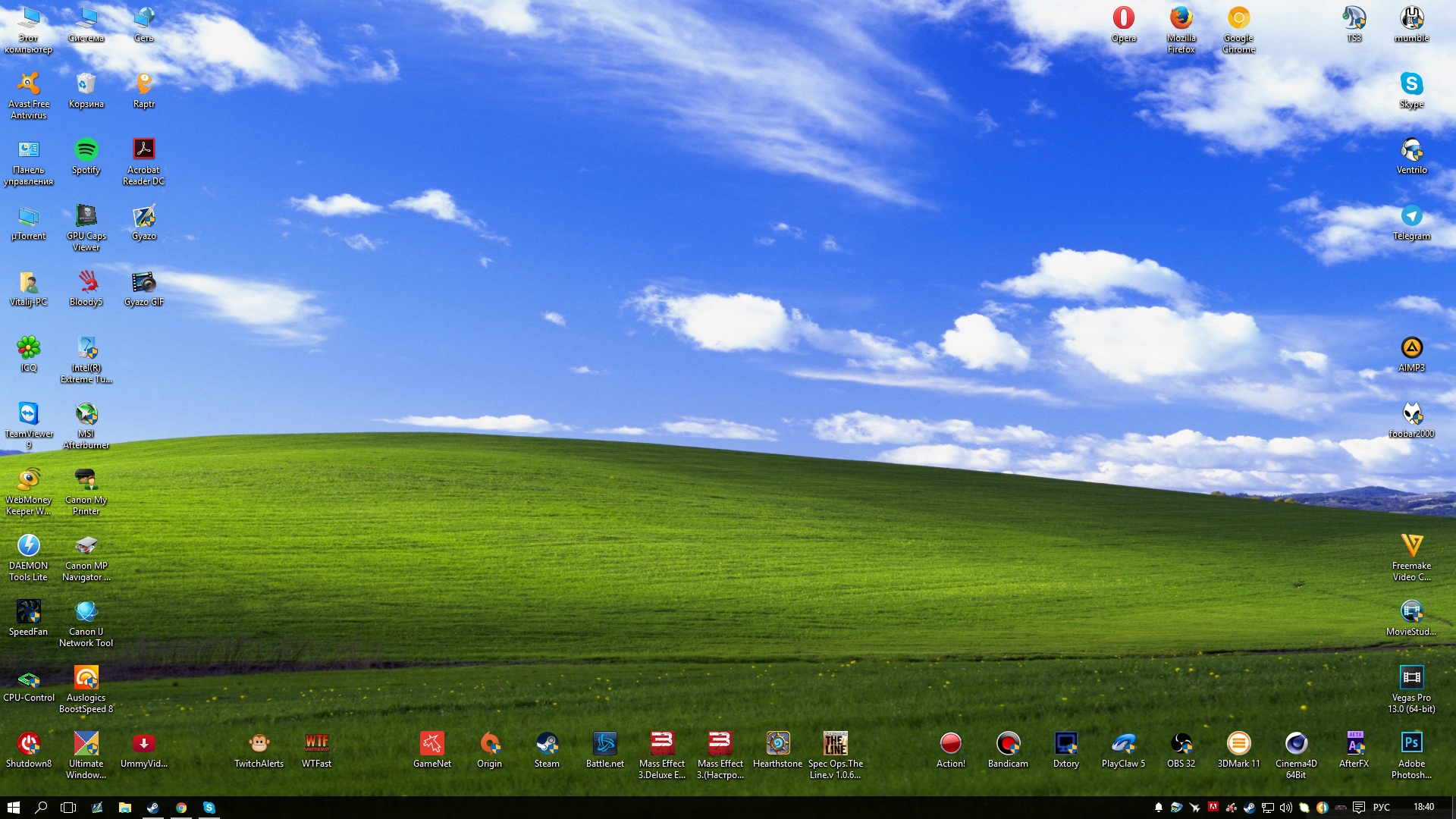The image size is (1456, 819).
Task: Open the Windows Start menu
Action: [13, 808]
